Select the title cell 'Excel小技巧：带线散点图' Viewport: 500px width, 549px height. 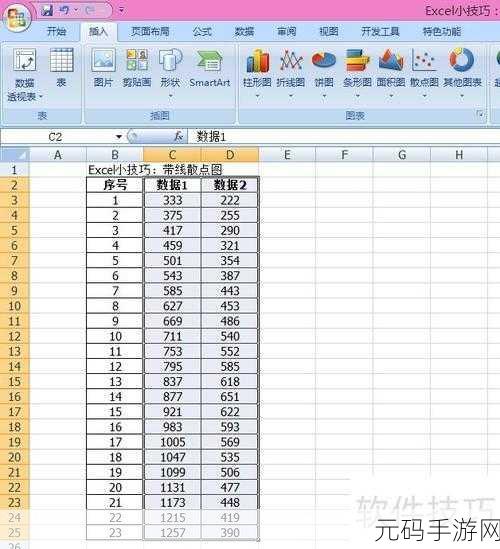[x=155, y=170]
